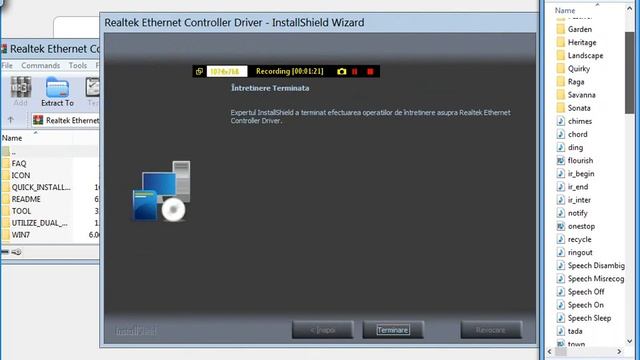Select the Landscape folder in Explorer
640x360 pixels.
click(x=585, y=56)
